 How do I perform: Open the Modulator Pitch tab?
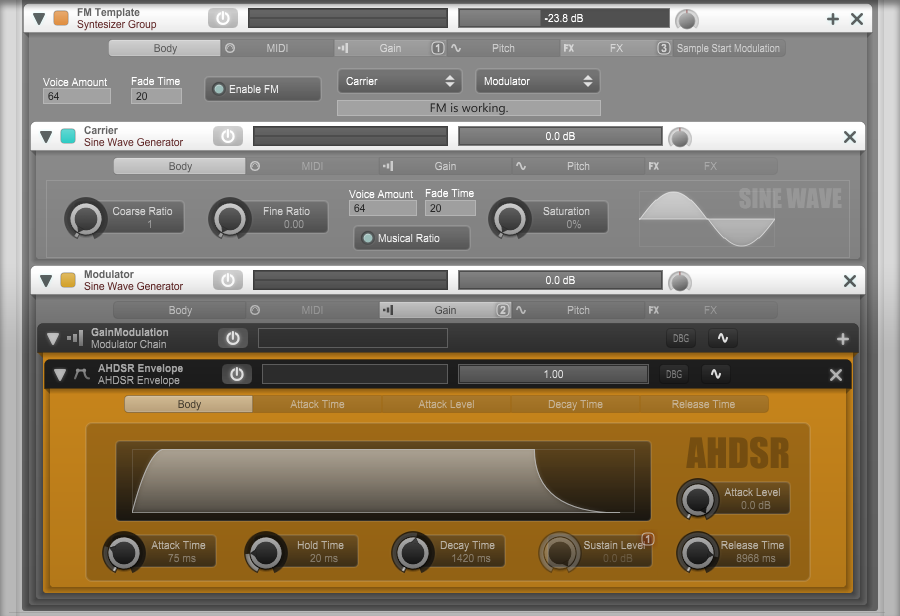tap(578, 310)
